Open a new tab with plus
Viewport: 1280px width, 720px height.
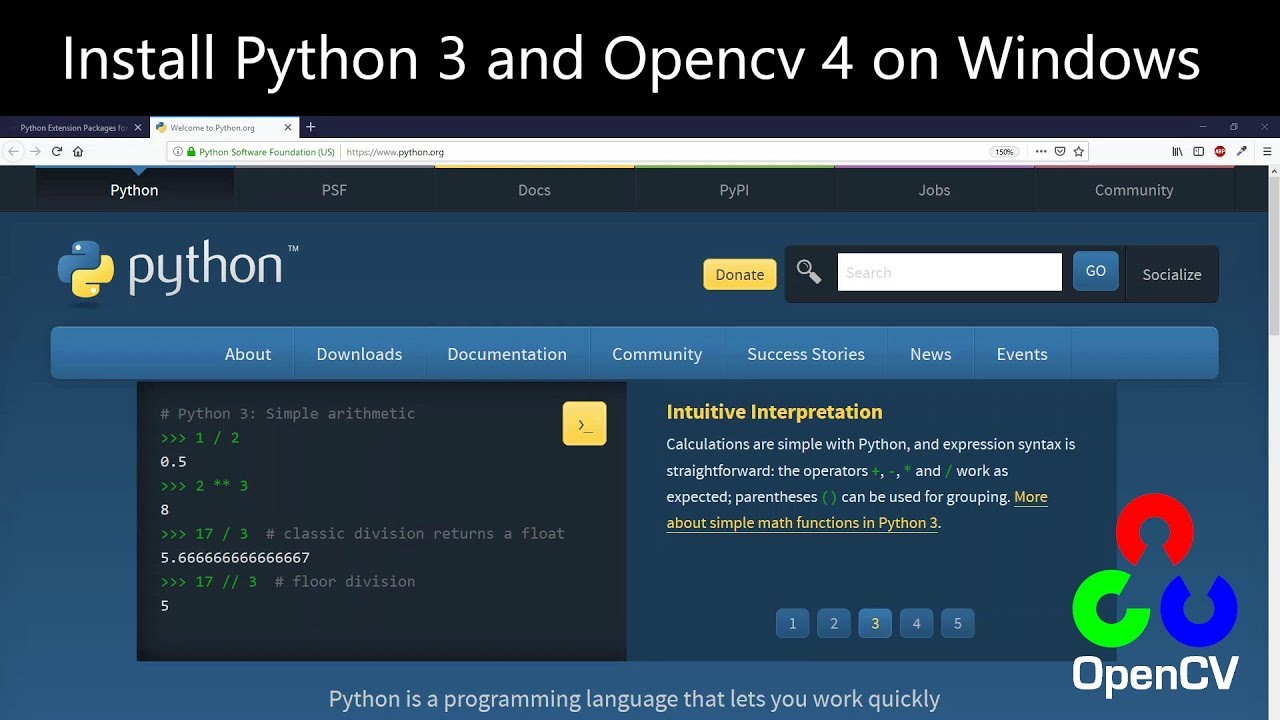[x=311, y=127]
